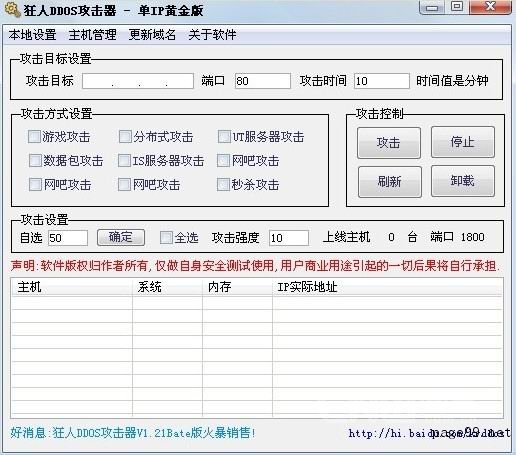Click the 刷新 button

point(389,182)
